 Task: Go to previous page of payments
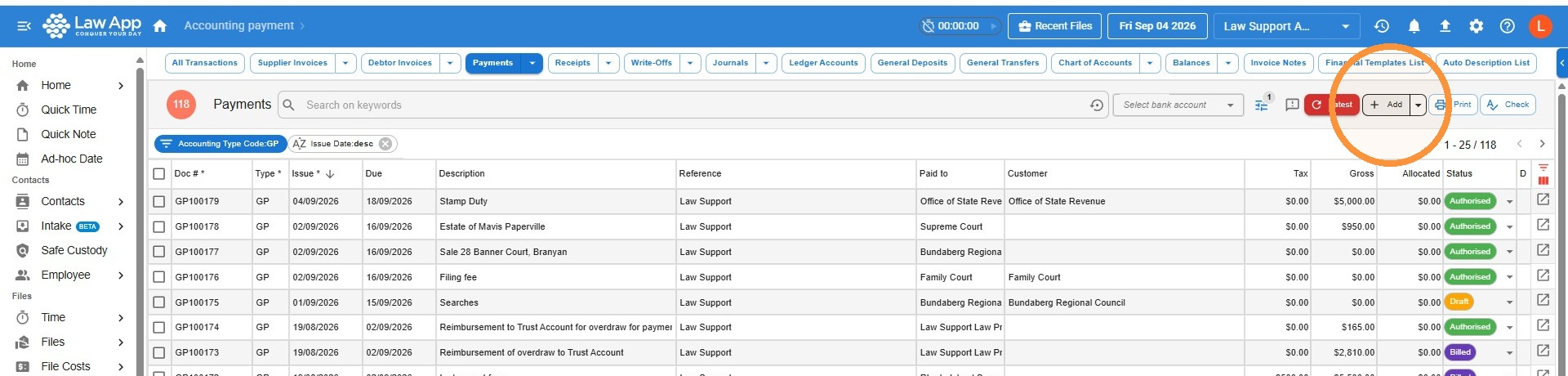tap(1520, 144)
